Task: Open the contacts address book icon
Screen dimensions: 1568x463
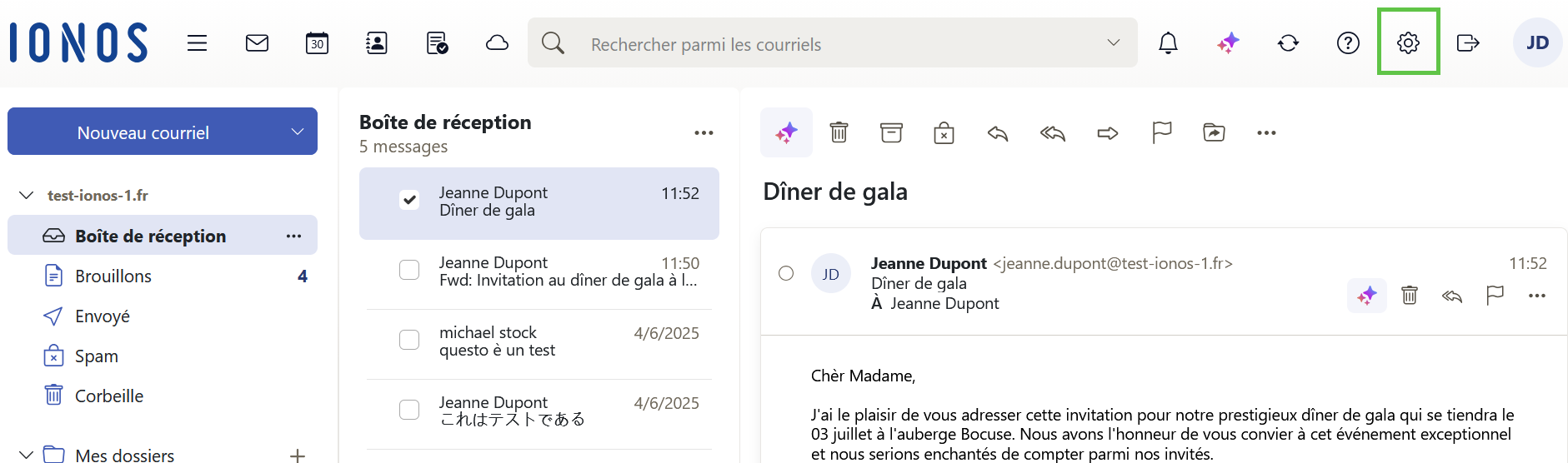Action: 377,43
